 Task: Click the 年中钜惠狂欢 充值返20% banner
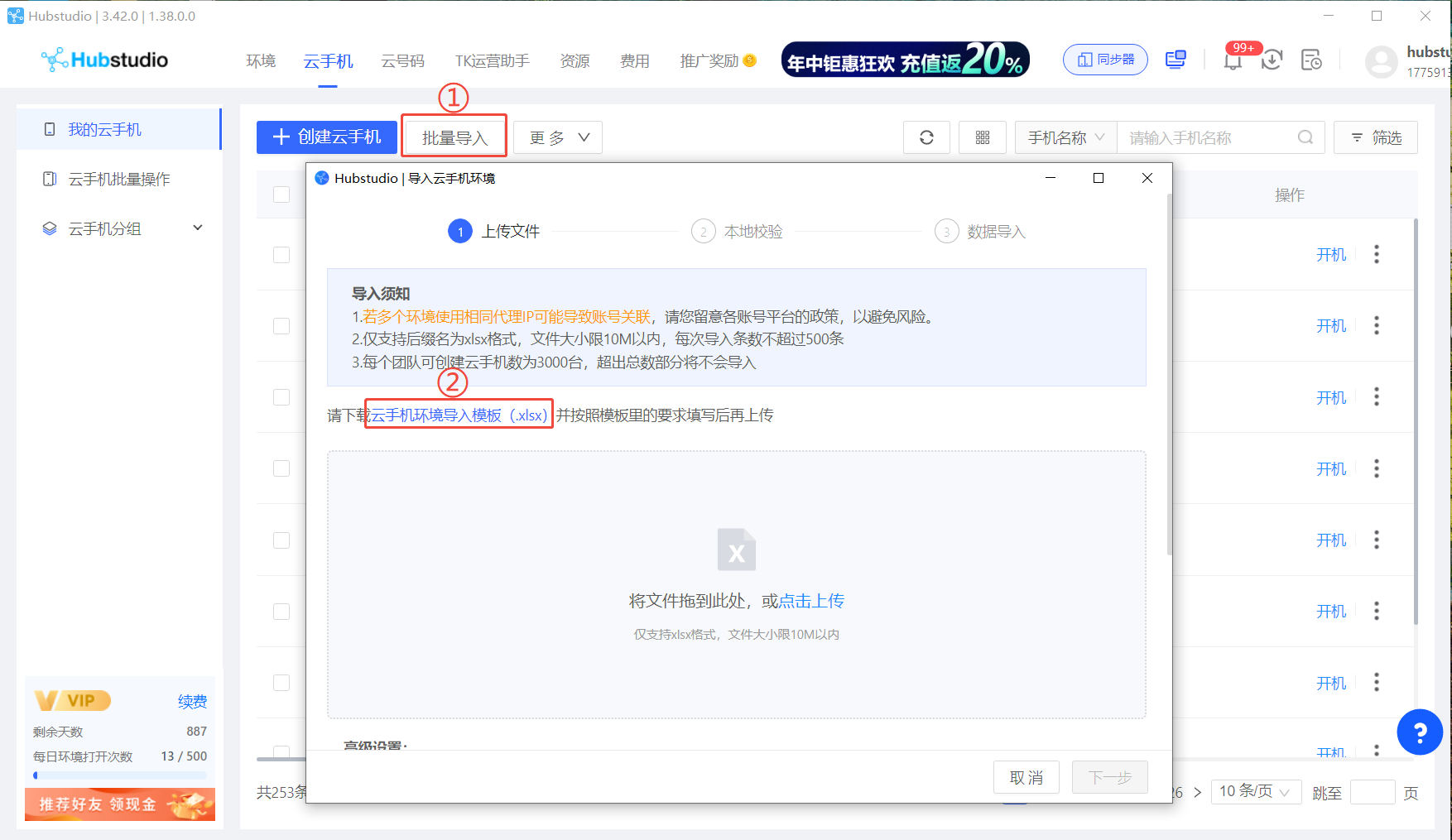click(x=906, y=60)
